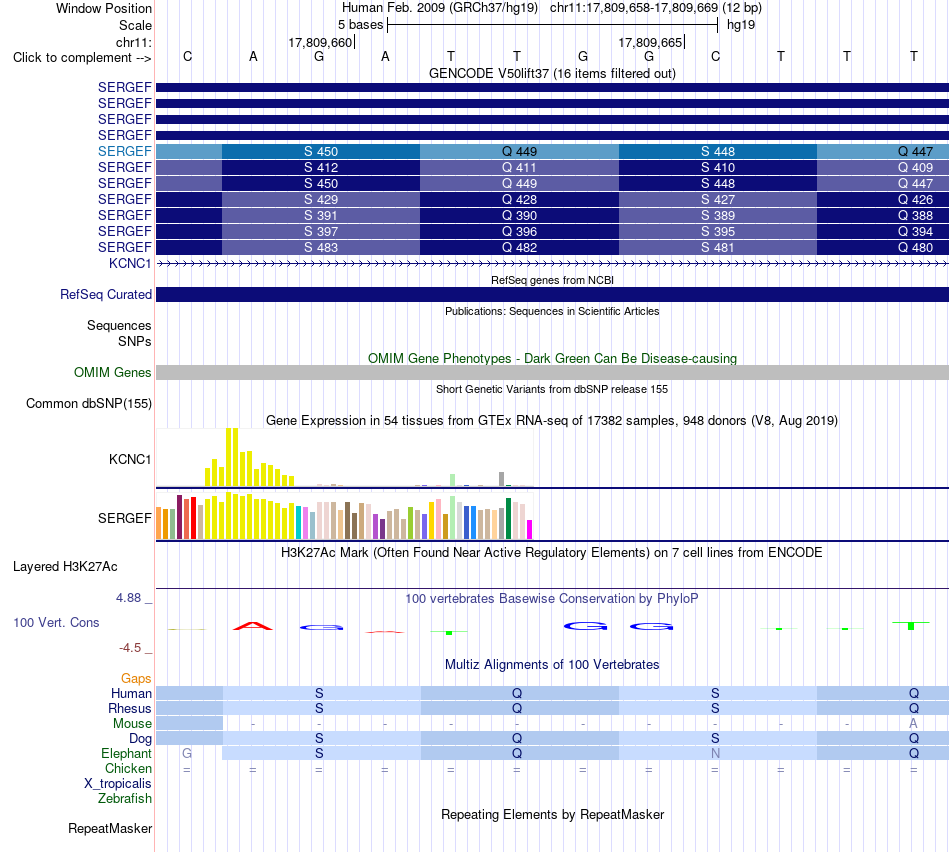The height and width of the screenshot is (852, 950).
Task: Click codon Q 390 in SERGEF transcript
Action: [519, 215]
